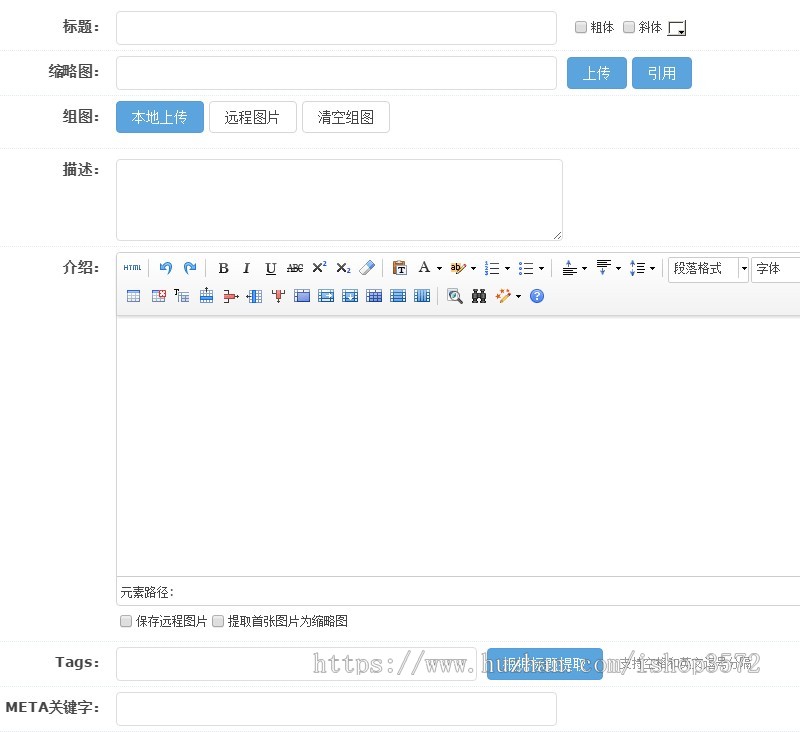Check 保存远程图片 option
This screenshot has height=732, width=800.
coord(126,621)
